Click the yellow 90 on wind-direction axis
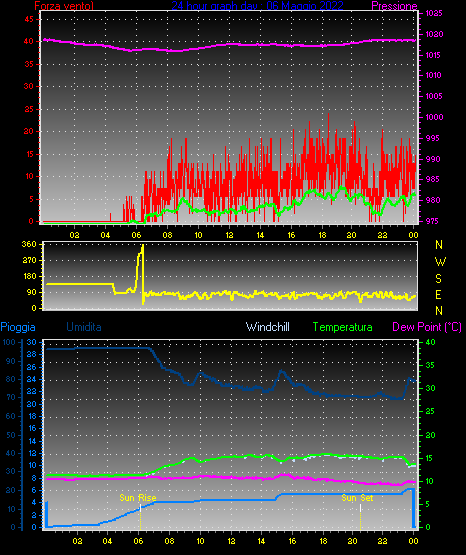This screenshot has width=466, height=555. [32, 292]
